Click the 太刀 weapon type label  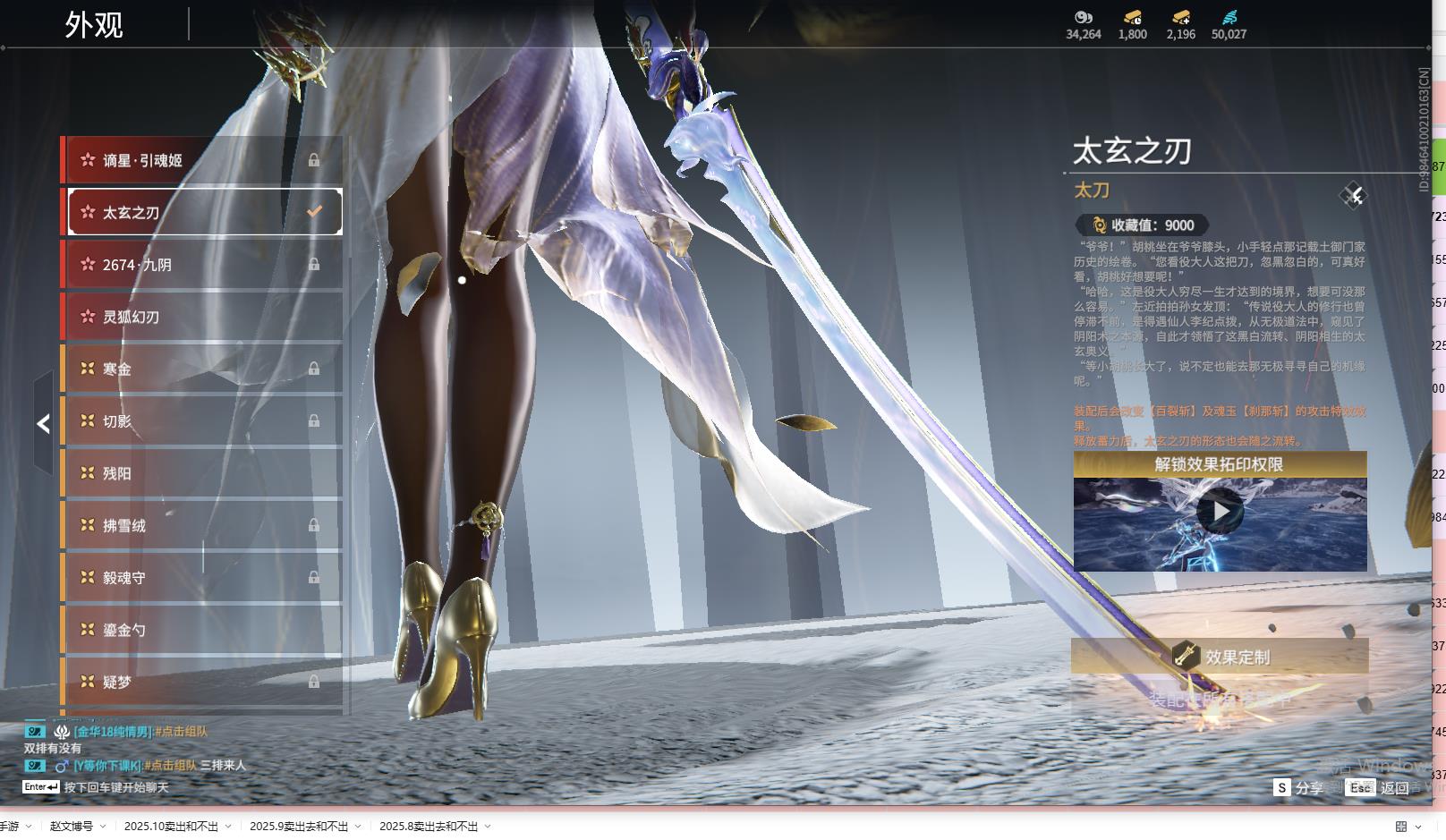click(1092, 191)
